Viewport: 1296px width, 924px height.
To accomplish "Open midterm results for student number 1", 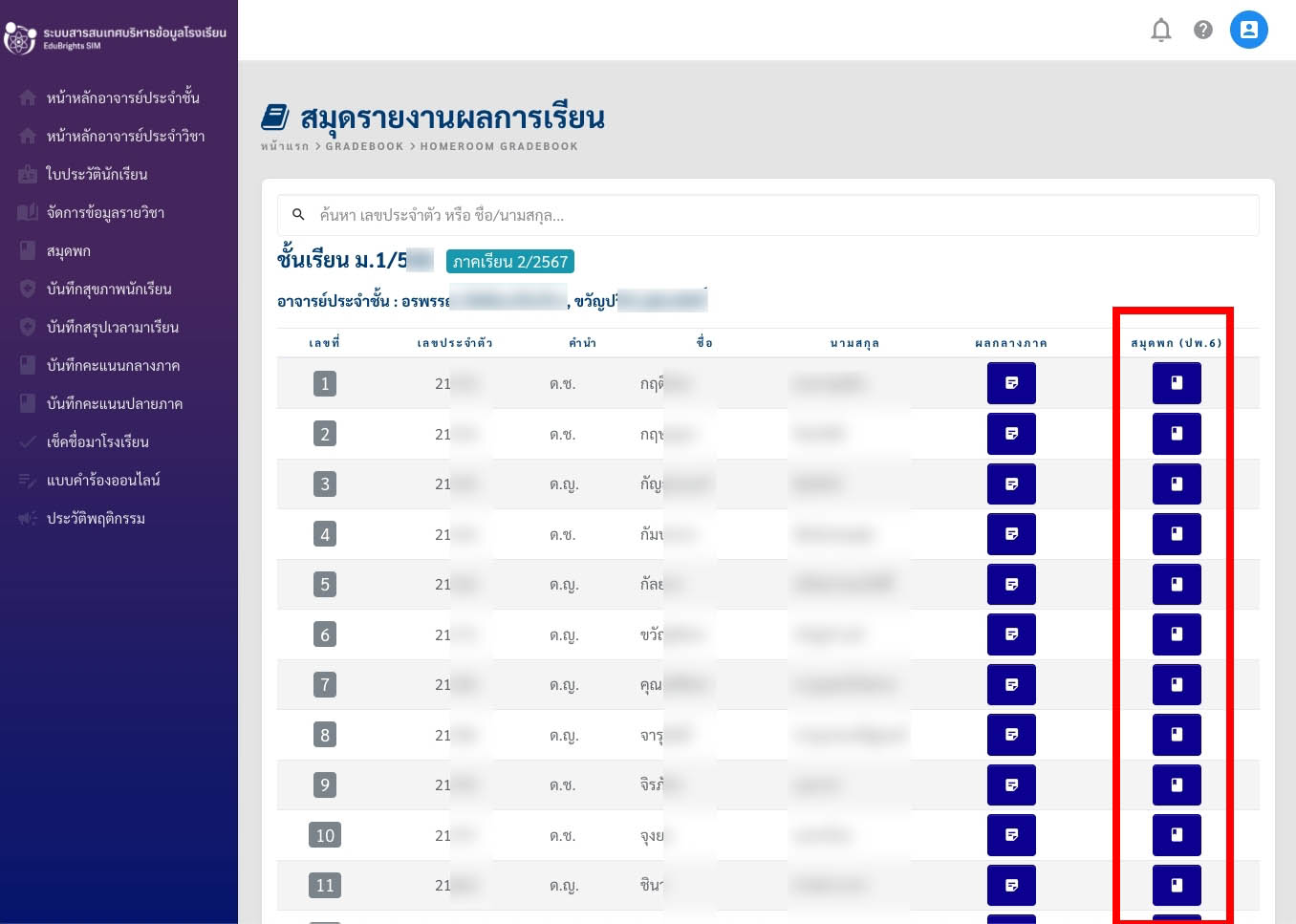I will tap(1011, 383).
